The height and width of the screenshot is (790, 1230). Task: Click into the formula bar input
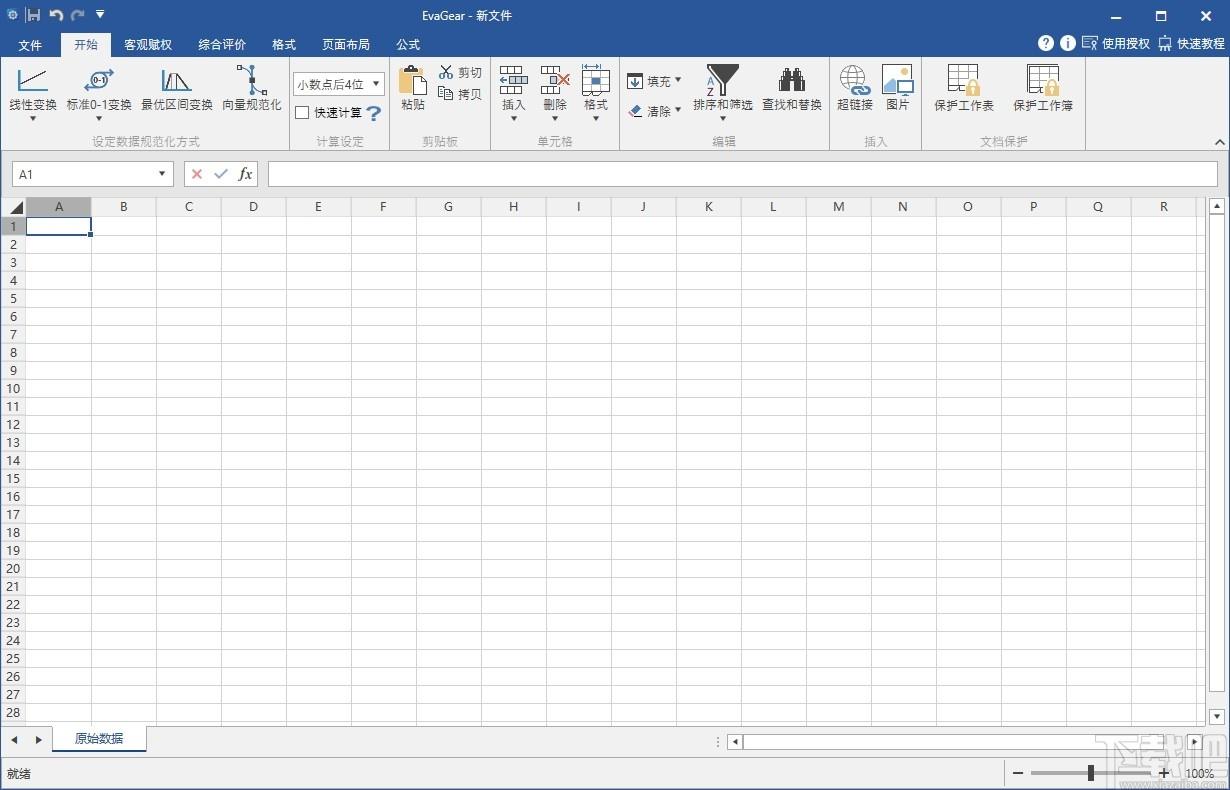point(742,174)
